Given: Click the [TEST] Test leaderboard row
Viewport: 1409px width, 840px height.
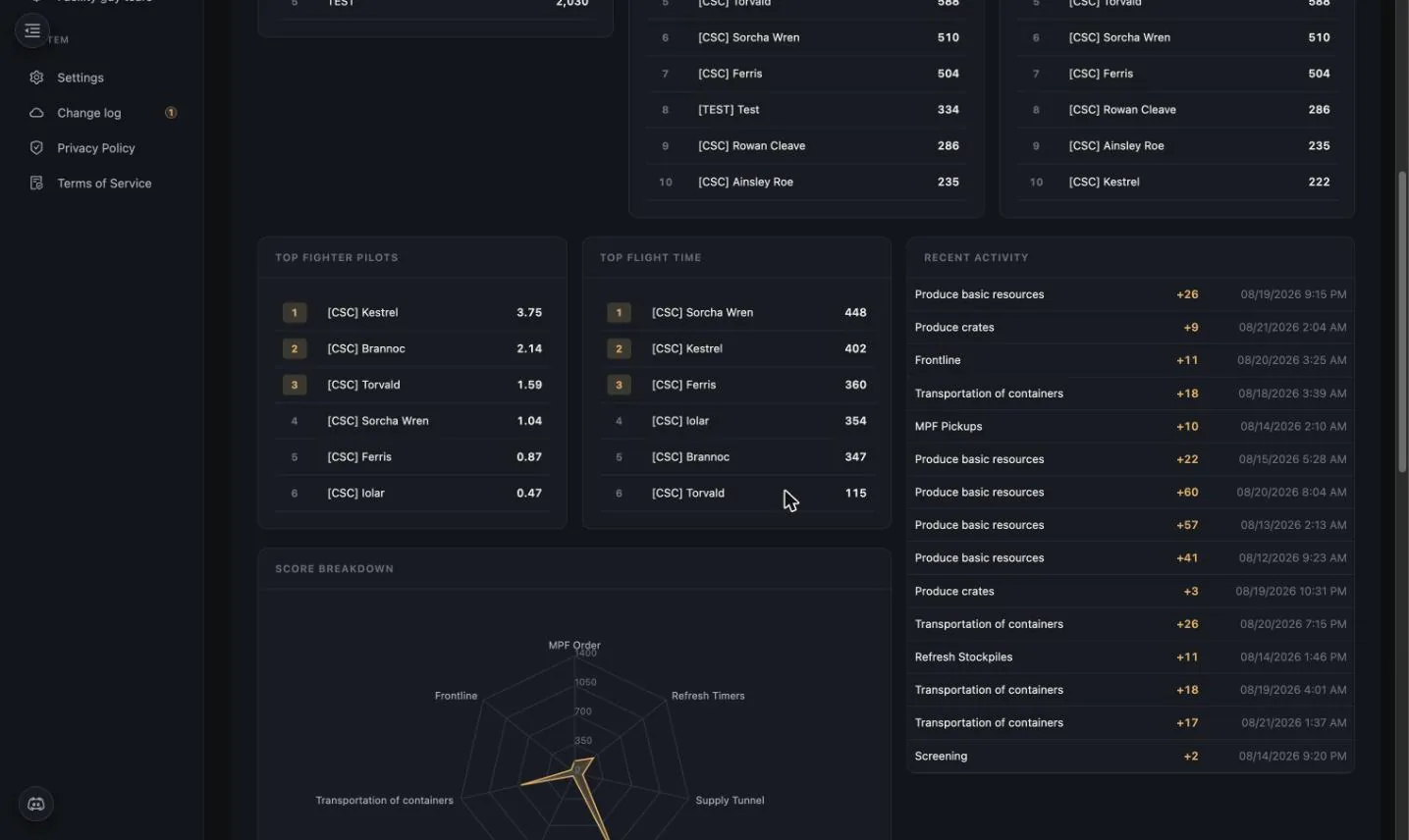Looking at the screenshot, I should [806, 110].
